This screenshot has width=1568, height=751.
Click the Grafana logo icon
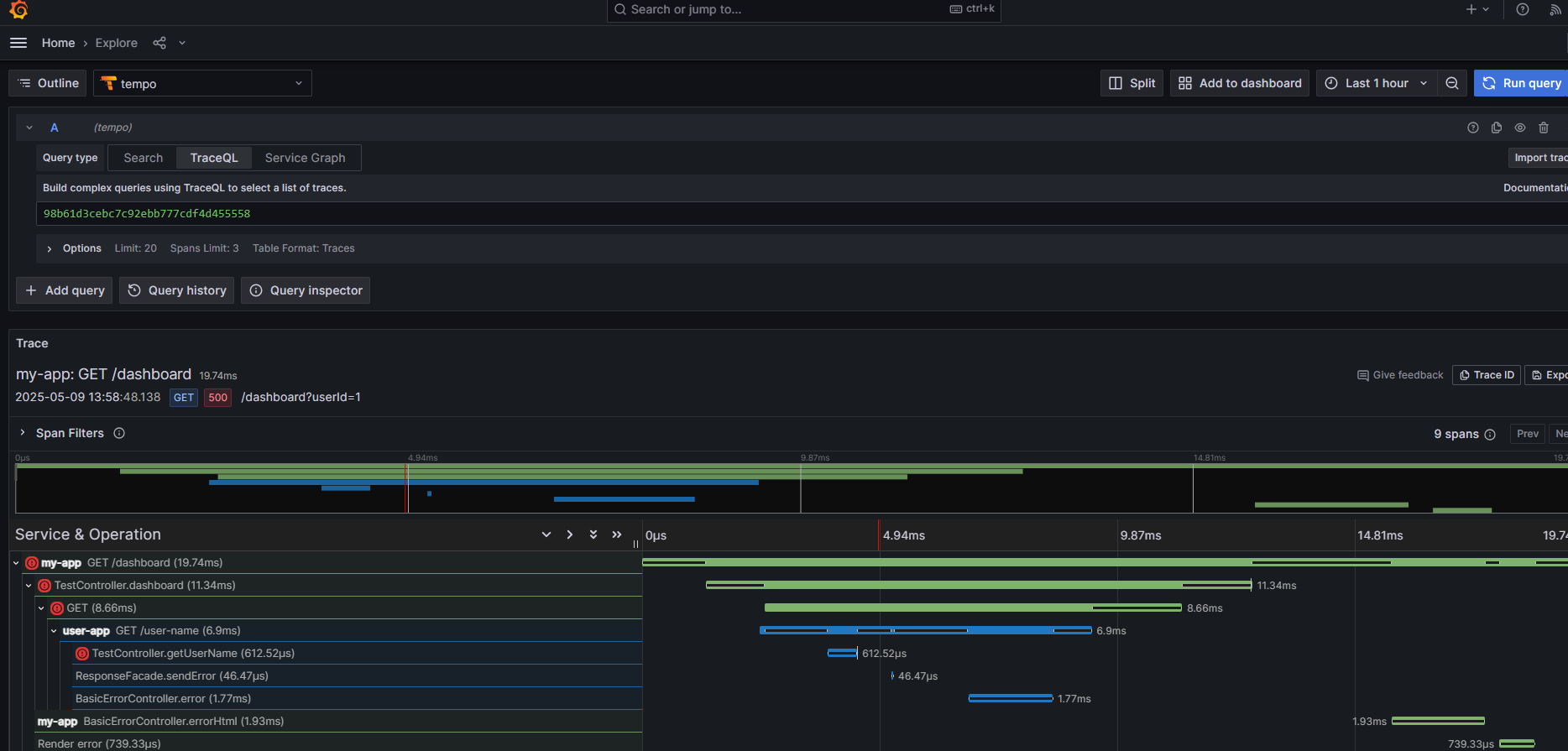(x=18, y=9)
